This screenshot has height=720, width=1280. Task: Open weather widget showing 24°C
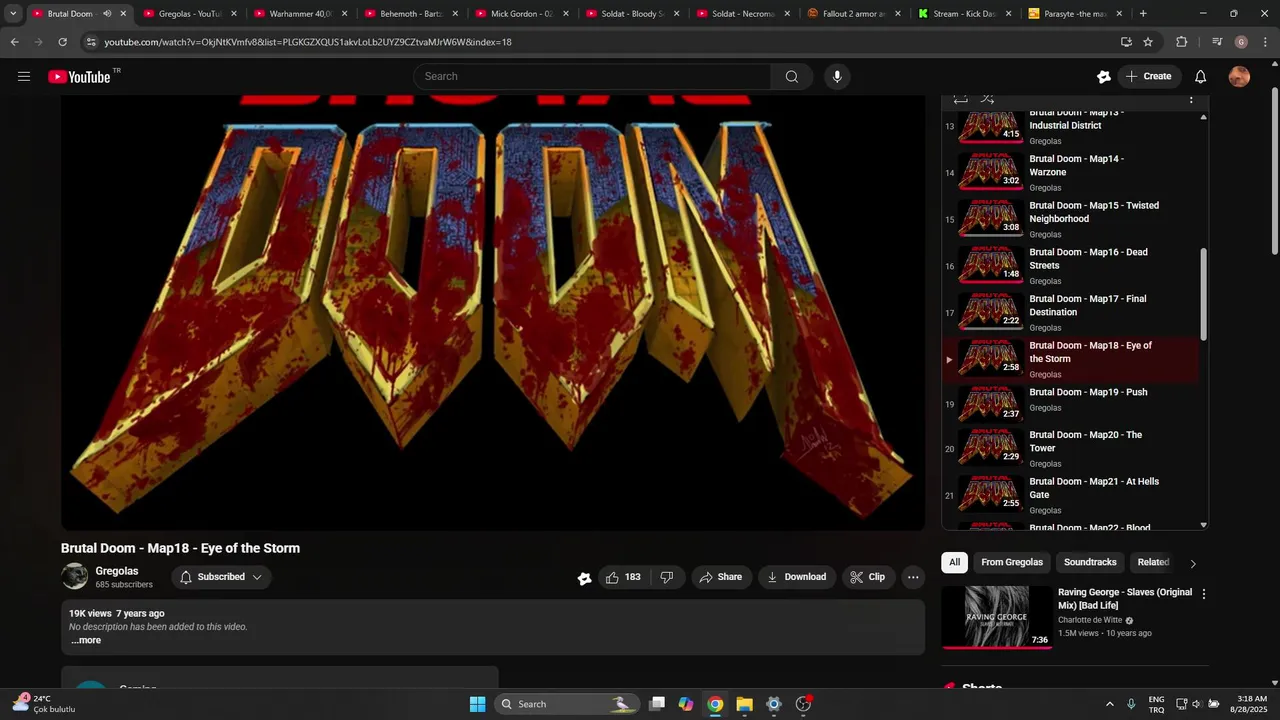pos(42,703)
